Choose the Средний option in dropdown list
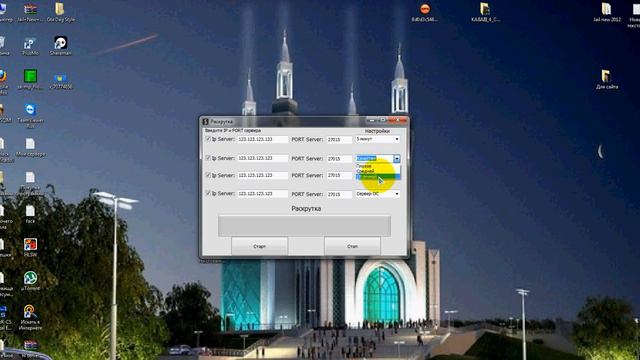 [x=378, y=171]
